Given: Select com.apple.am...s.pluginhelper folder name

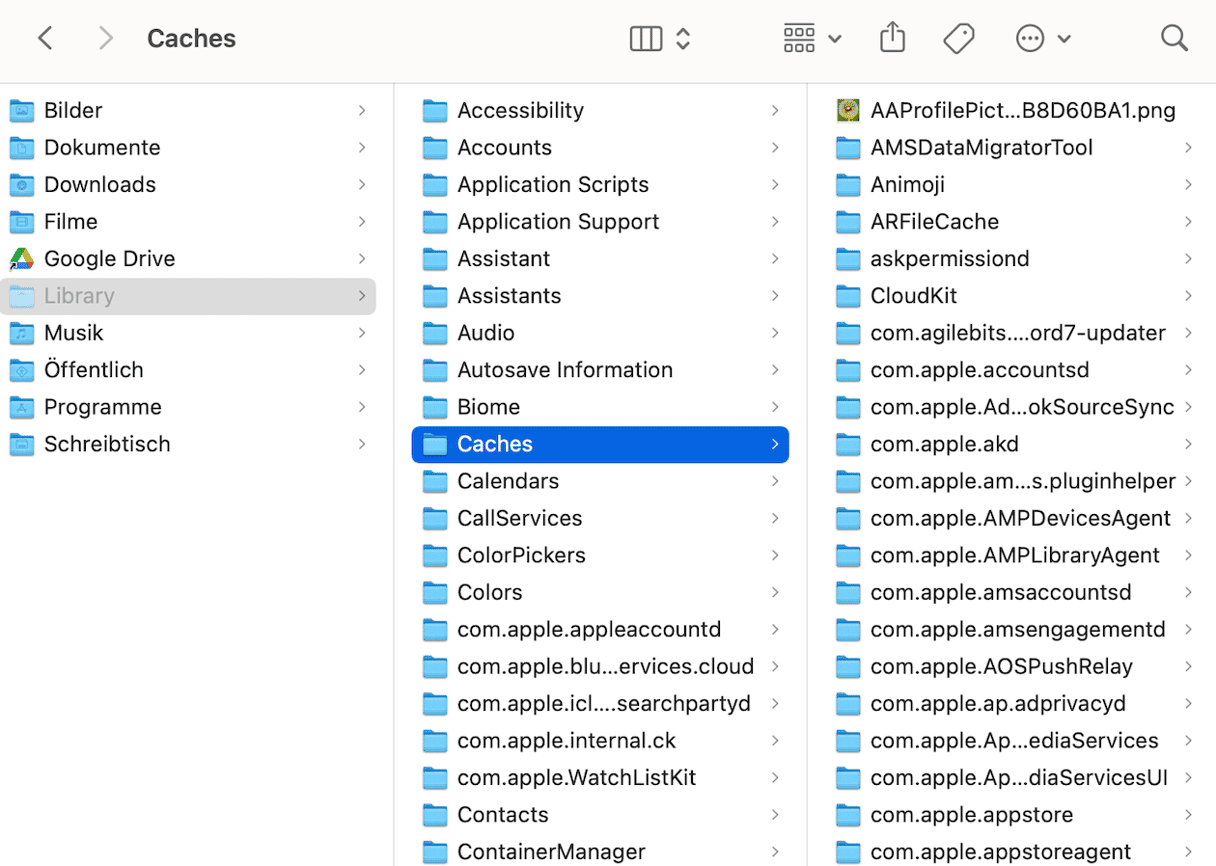Looking at the screenshot, I should [x=1023, y=481].
